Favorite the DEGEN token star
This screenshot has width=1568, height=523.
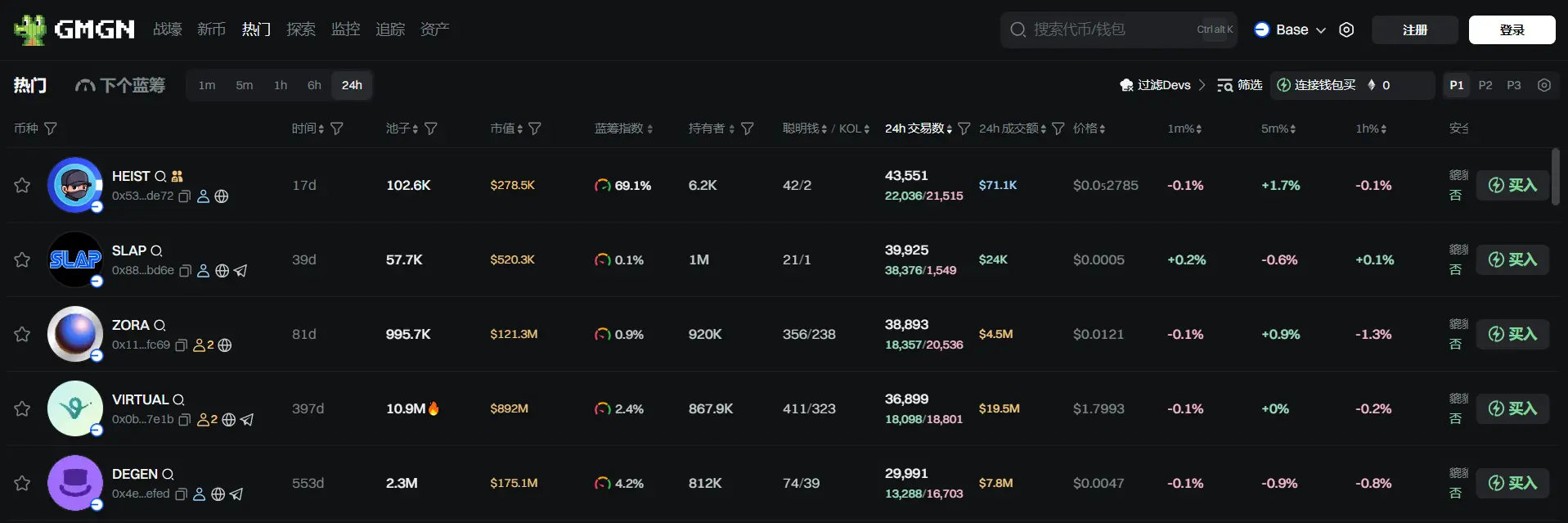pyautogui.click(x=22, y=483)
